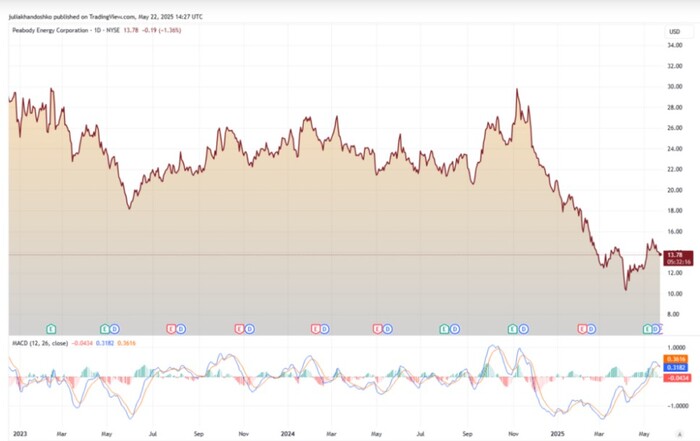Screen dimensions: 700x441
Task: Select the earnings marker near May 2025
Action: (x=647, y=328)
